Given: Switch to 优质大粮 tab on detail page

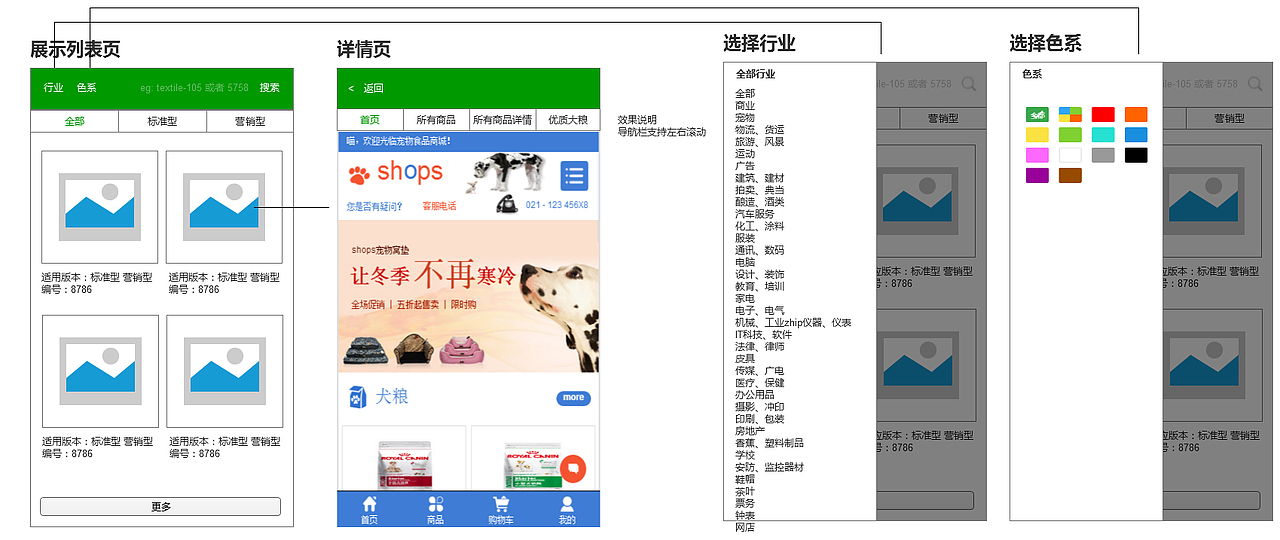Looking at the screenshot, I should pyautogui.click(x=567, y=120).
